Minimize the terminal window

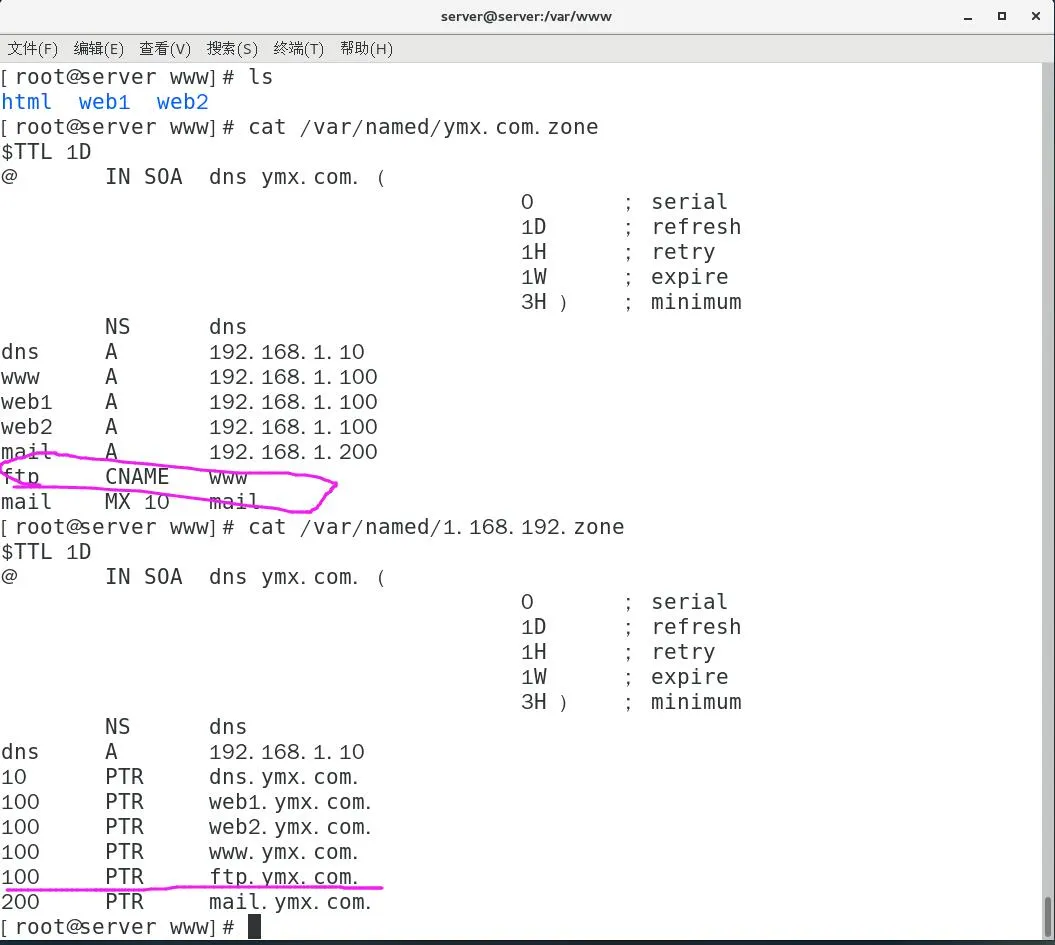(x=968, y=17)
